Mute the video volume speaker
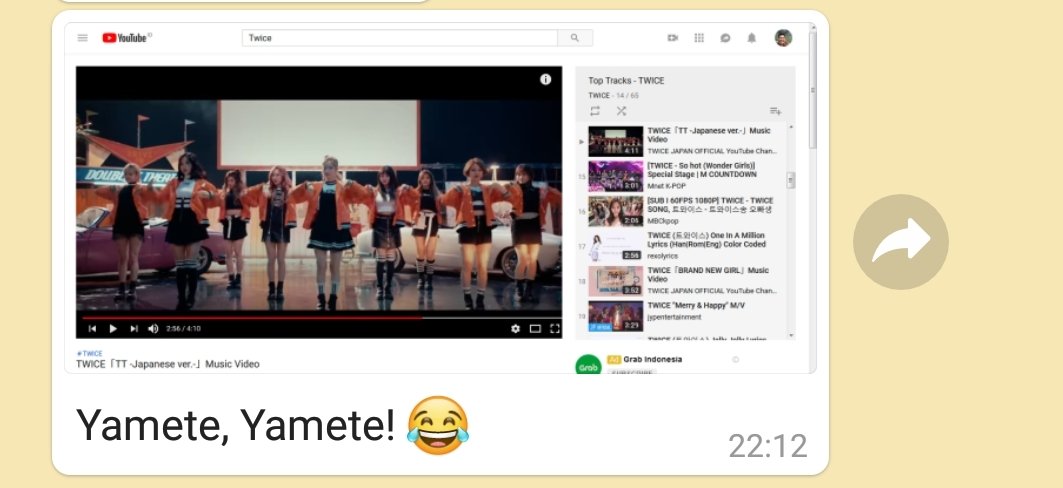This screenshot has width=1063, height=488. pyautogui.click(x=153, y=329)
